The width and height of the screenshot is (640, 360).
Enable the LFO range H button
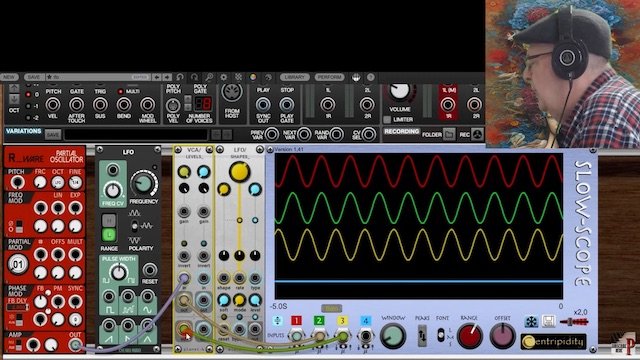click(109, 221)
